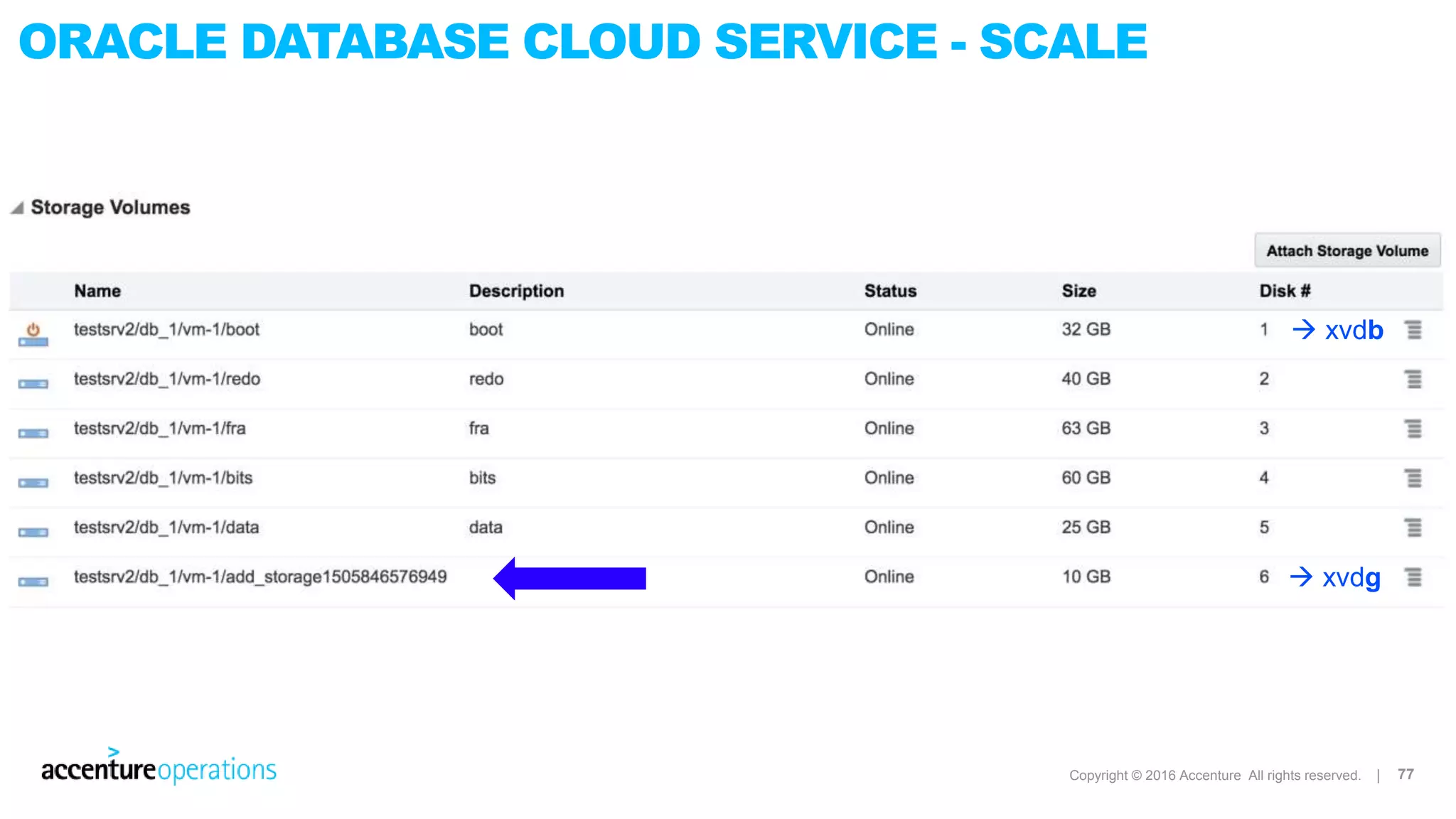
Task: Click the 25 GB size value
Action: coord(1086,528)
